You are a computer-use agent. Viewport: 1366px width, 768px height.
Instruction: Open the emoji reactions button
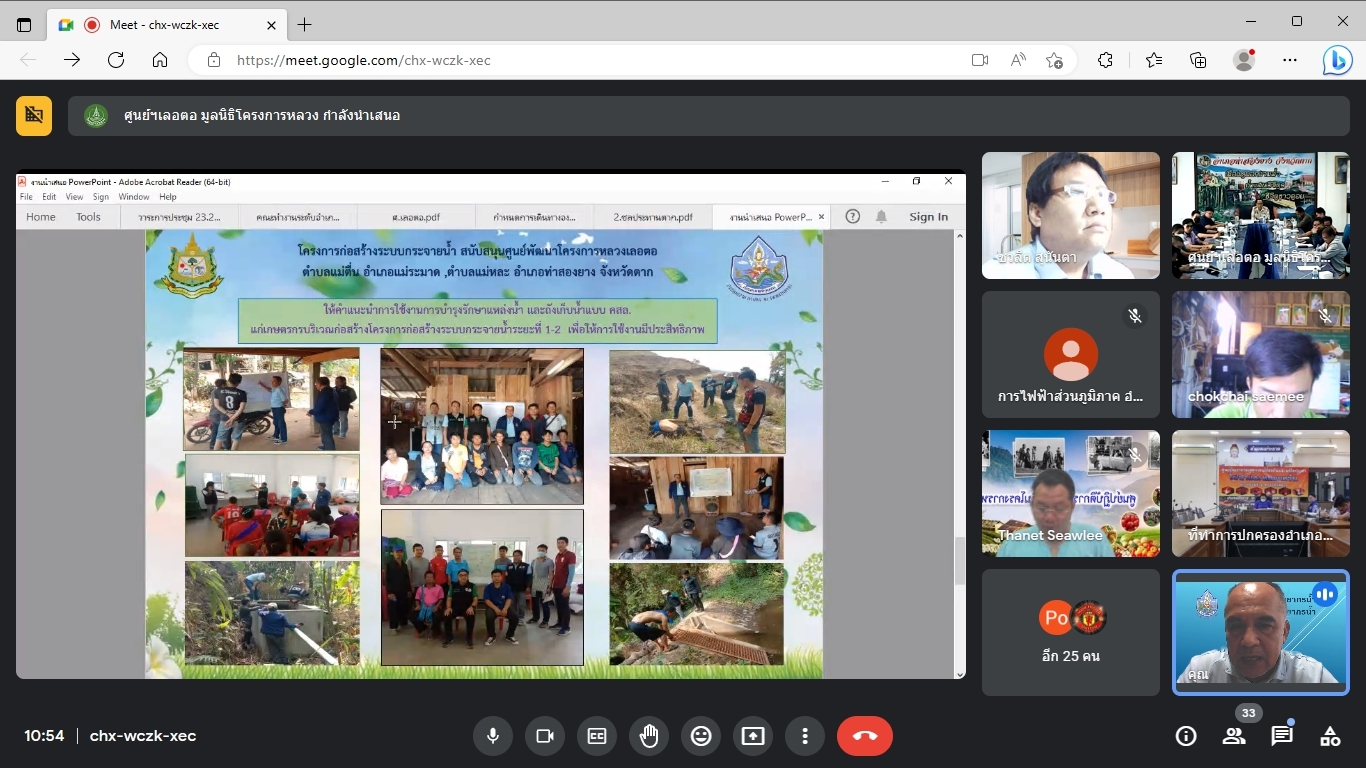point(701,736)
